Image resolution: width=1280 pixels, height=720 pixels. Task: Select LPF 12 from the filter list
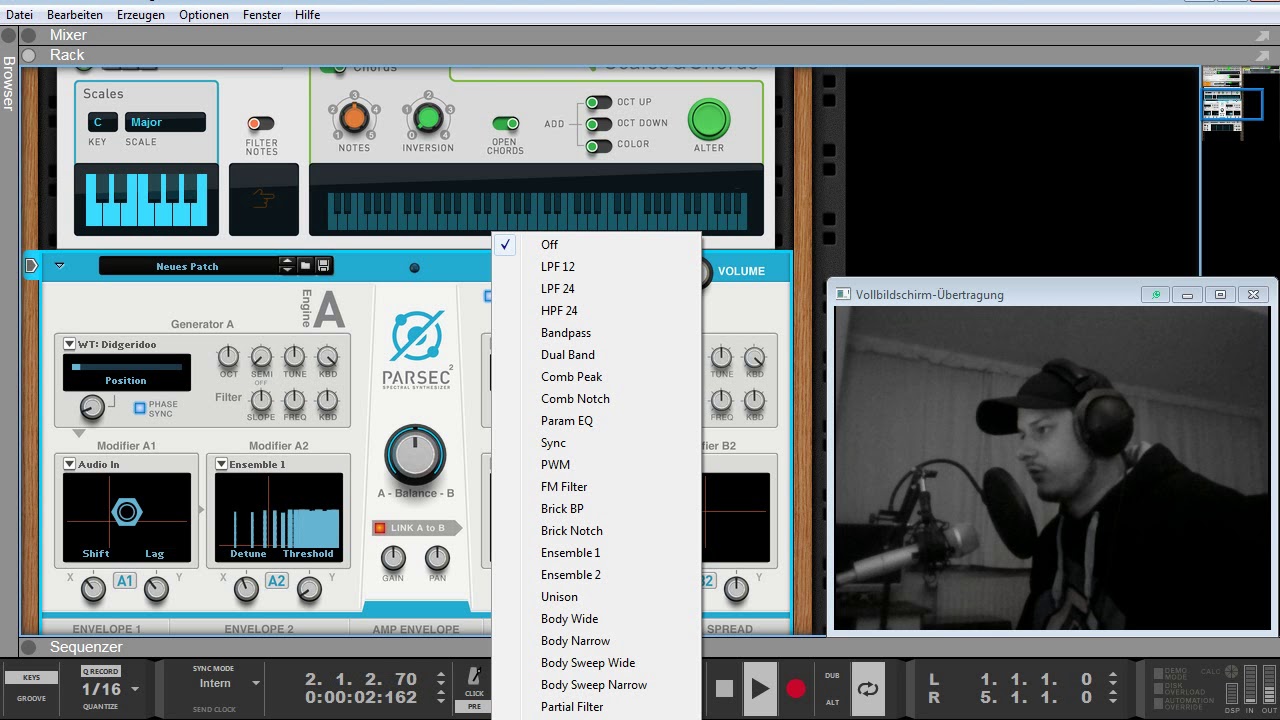(x=596, y=267)
